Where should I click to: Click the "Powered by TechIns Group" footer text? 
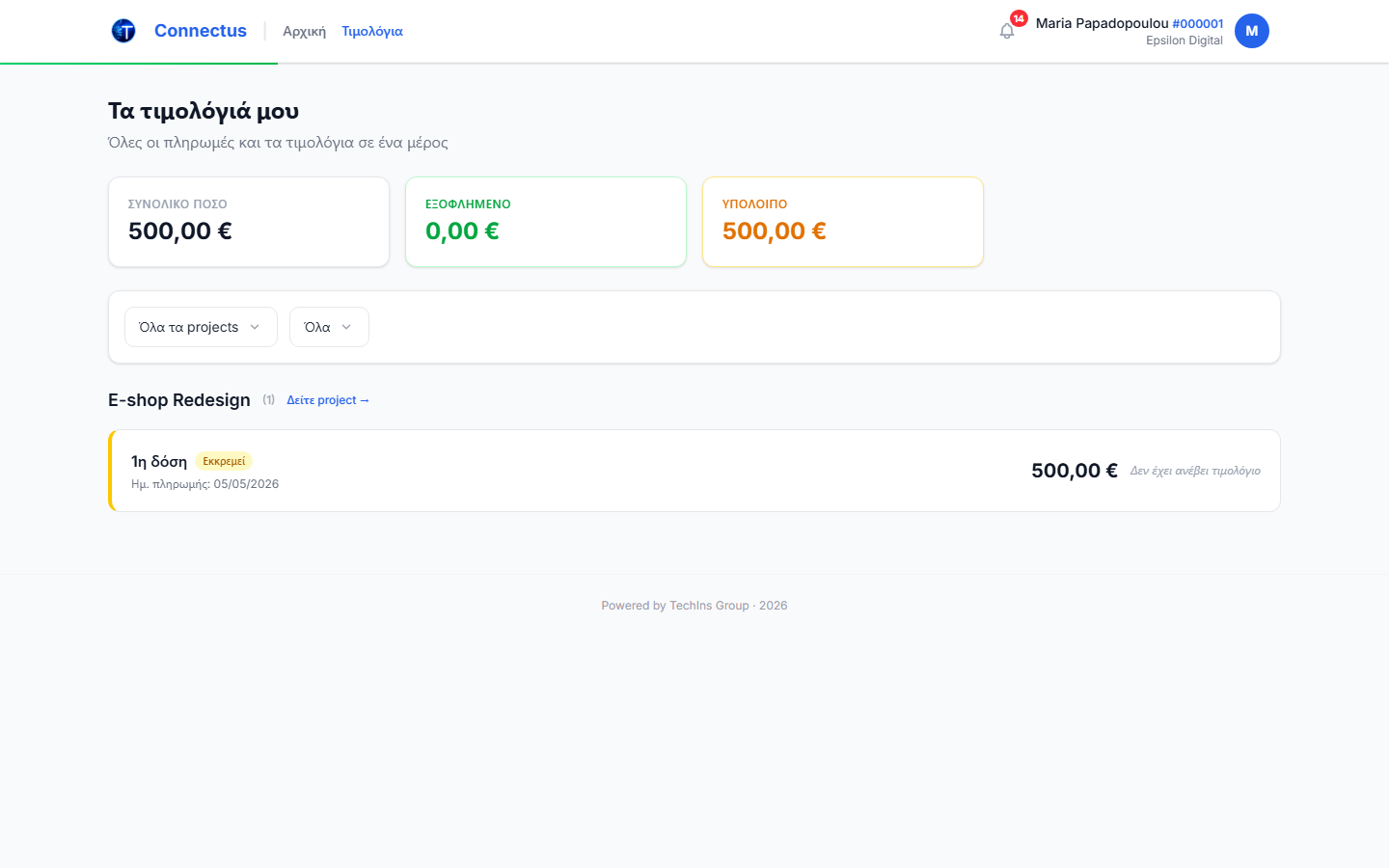click(694, 606)
